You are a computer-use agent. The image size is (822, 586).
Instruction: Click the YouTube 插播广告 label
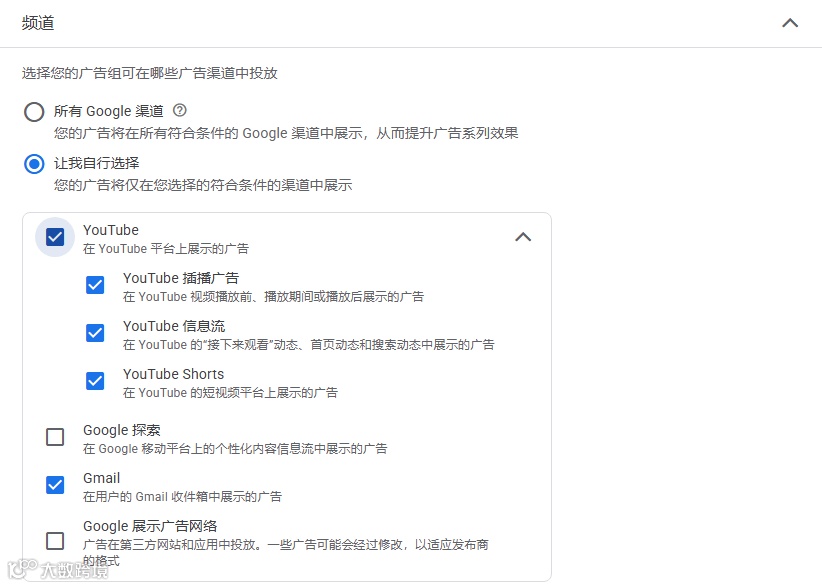point(181,278)
